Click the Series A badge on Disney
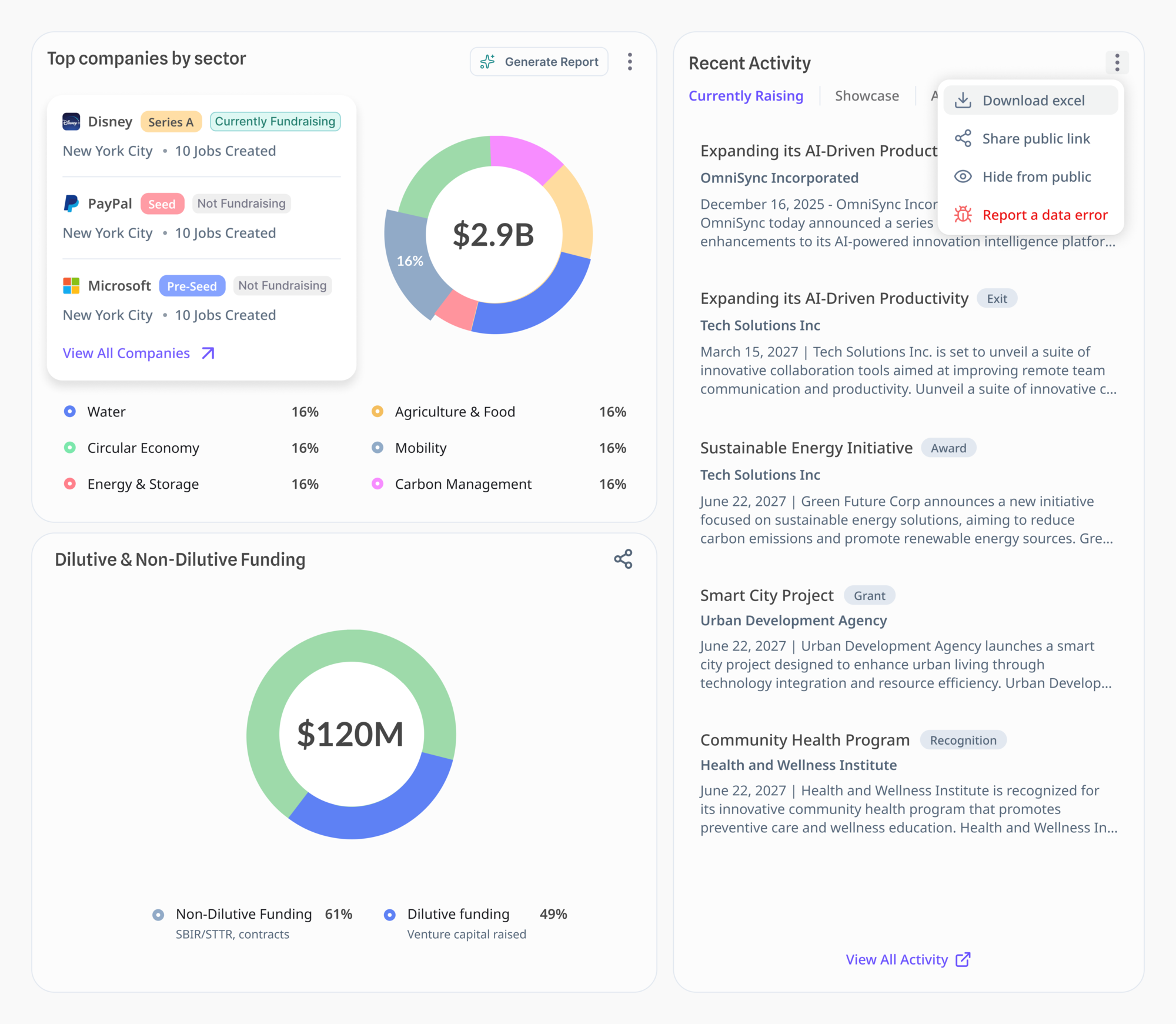The width and height of the screenshot is (1176, 1024). point(171,122)
